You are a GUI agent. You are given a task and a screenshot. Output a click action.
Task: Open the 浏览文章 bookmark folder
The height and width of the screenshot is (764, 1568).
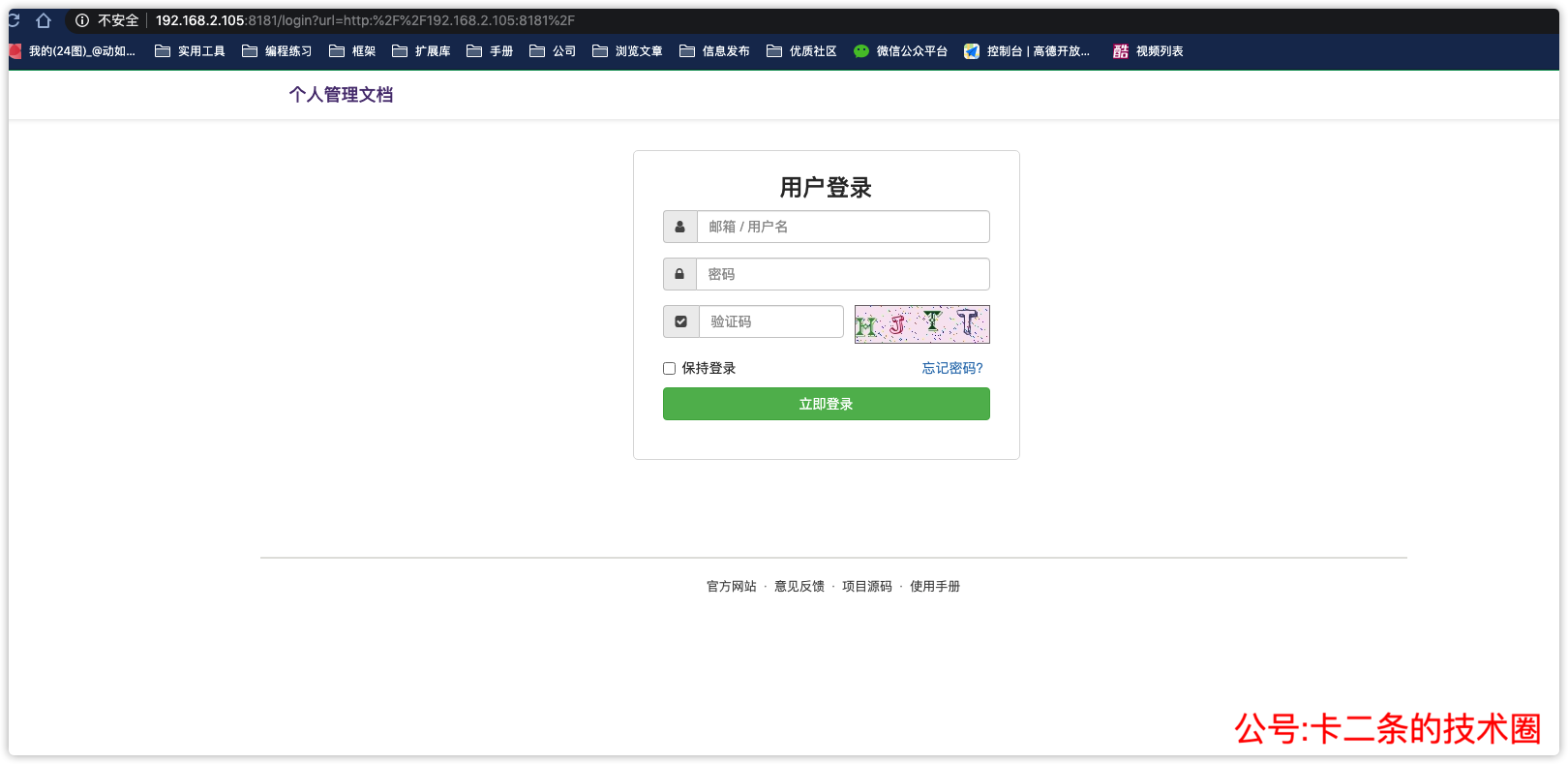click(627, 51)
